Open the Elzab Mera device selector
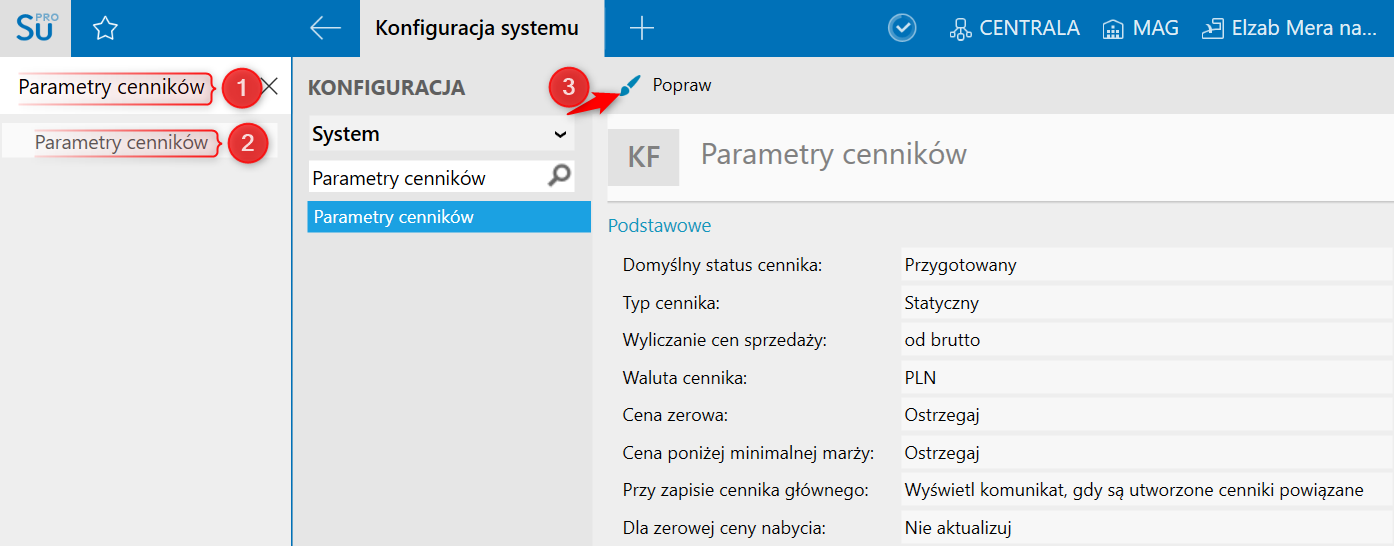The image size is (1394, 546). pyautogui.click(x=1288, y=28)
